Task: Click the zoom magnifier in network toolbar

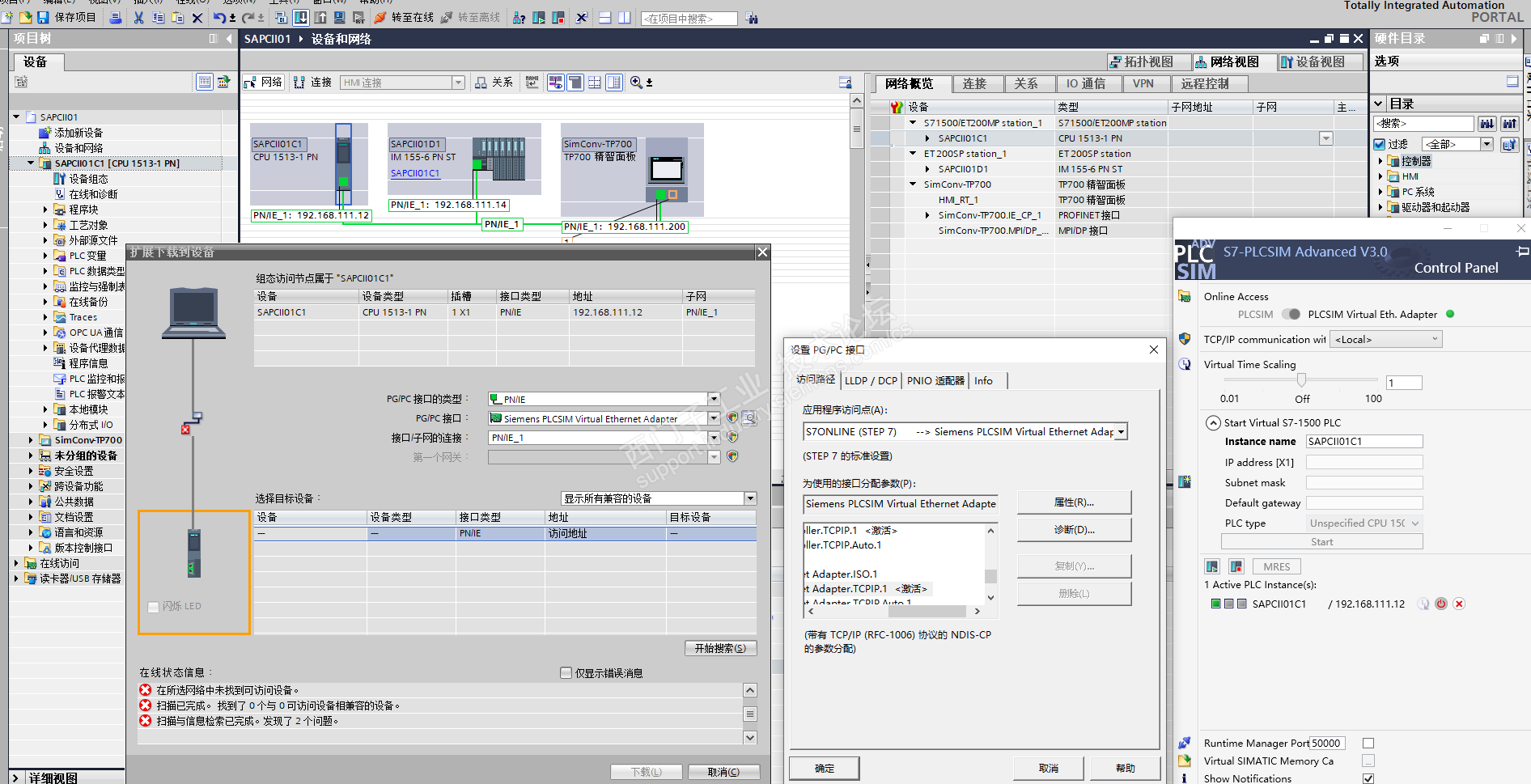Action: (x=636, y=82)
